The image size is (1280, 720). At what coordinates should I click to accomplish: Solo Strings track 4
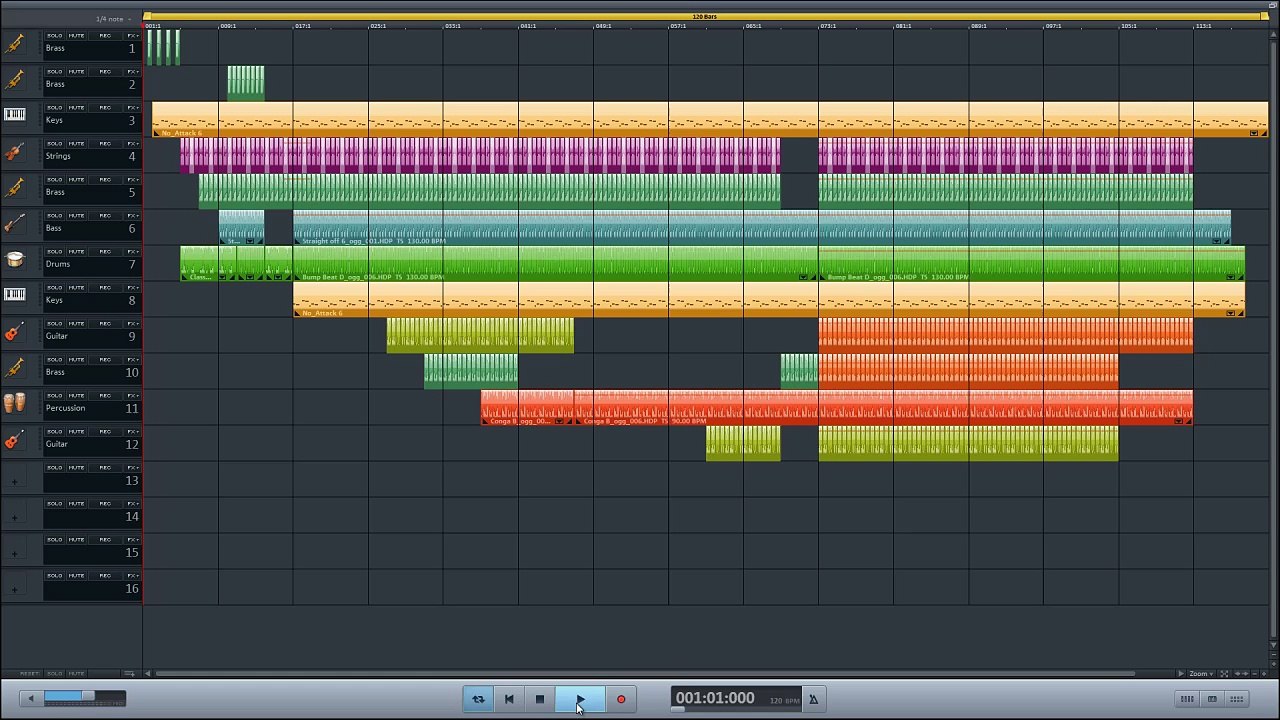point(55,144)
